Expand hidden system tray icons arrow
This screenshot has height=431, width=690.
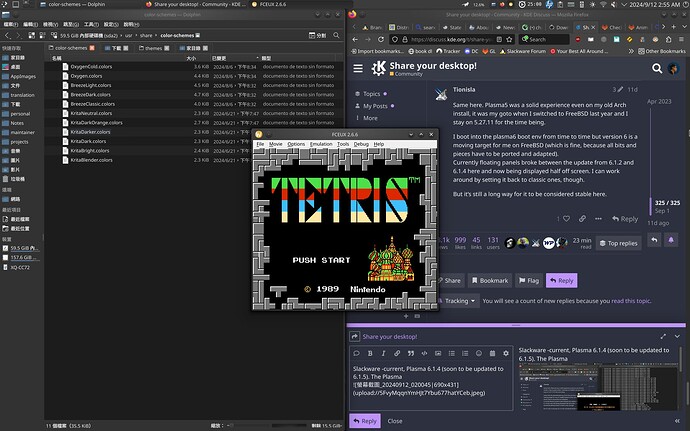624,4
